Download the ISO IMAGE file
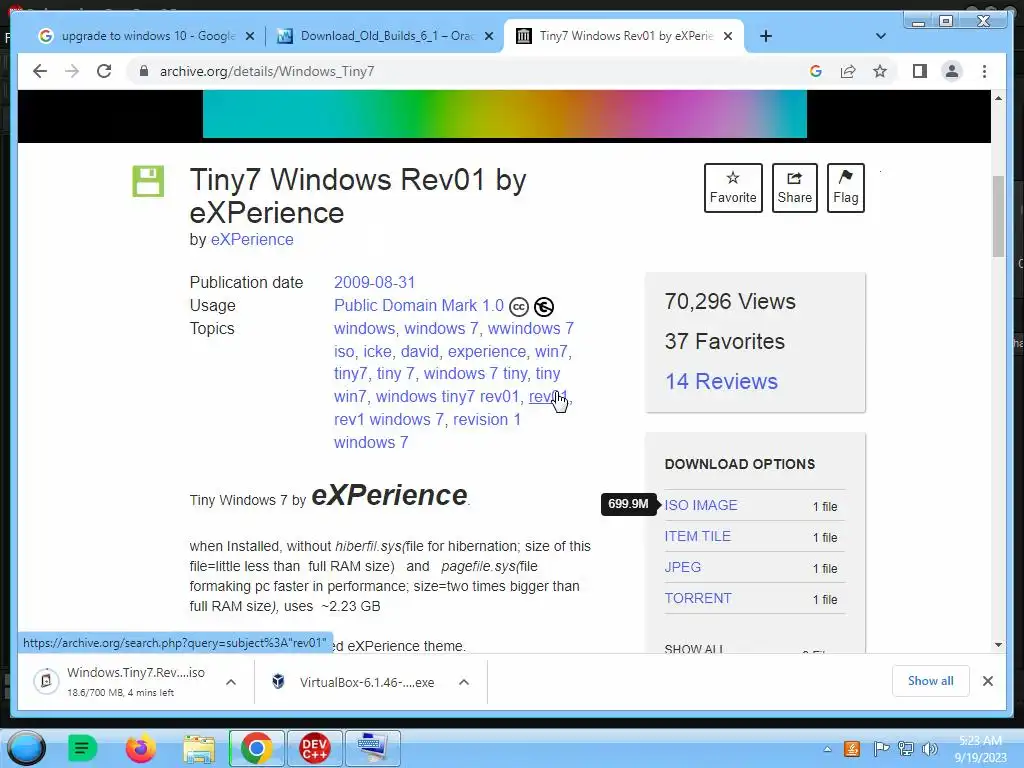 coord(701,505)
